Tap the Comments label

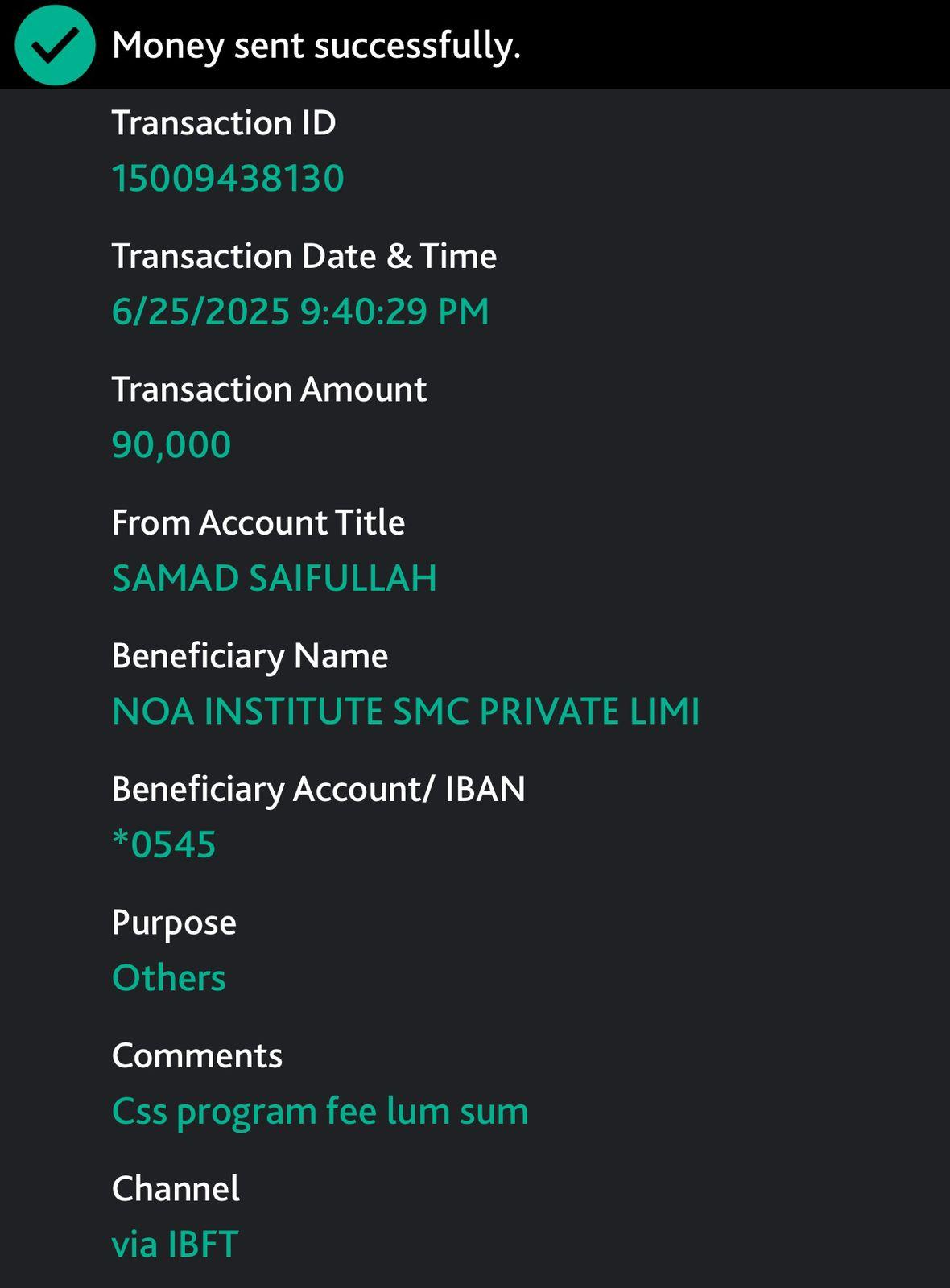tap(197, 1055)
